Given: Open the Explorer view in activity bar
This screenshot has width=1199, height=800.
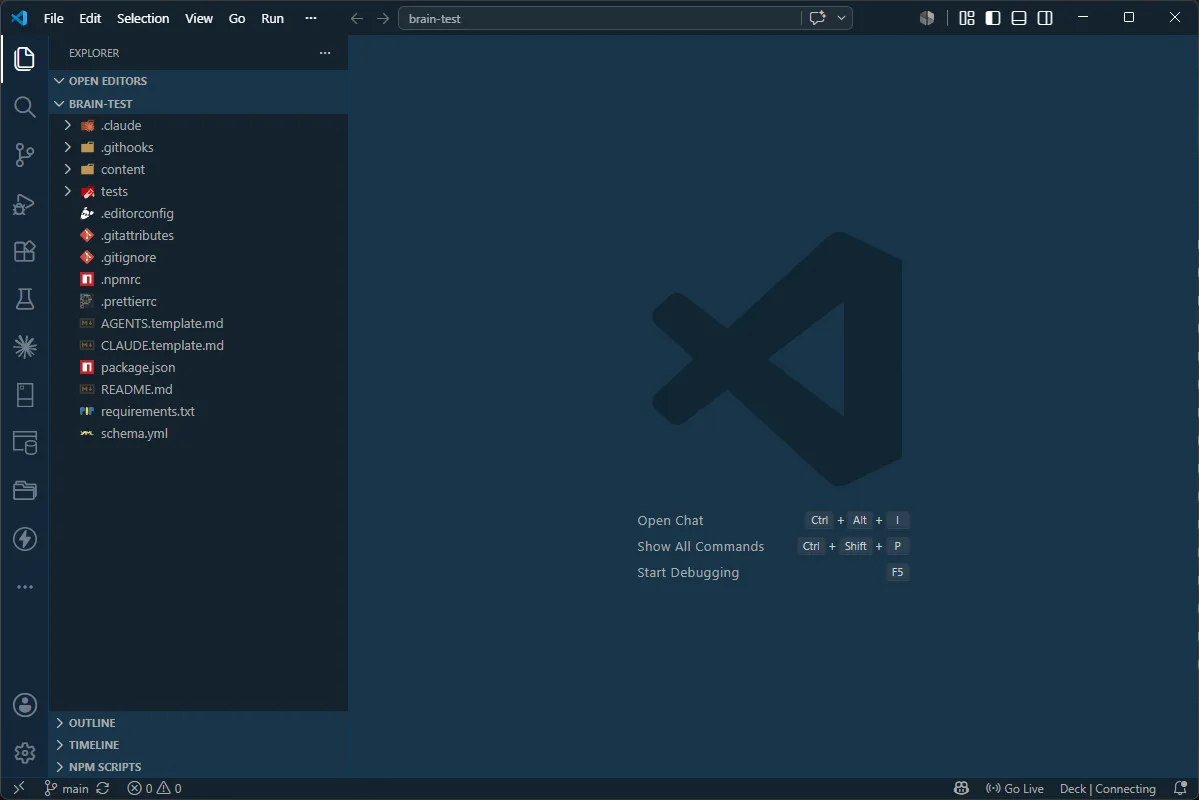Looking at the screenshot, I should 24,59.
